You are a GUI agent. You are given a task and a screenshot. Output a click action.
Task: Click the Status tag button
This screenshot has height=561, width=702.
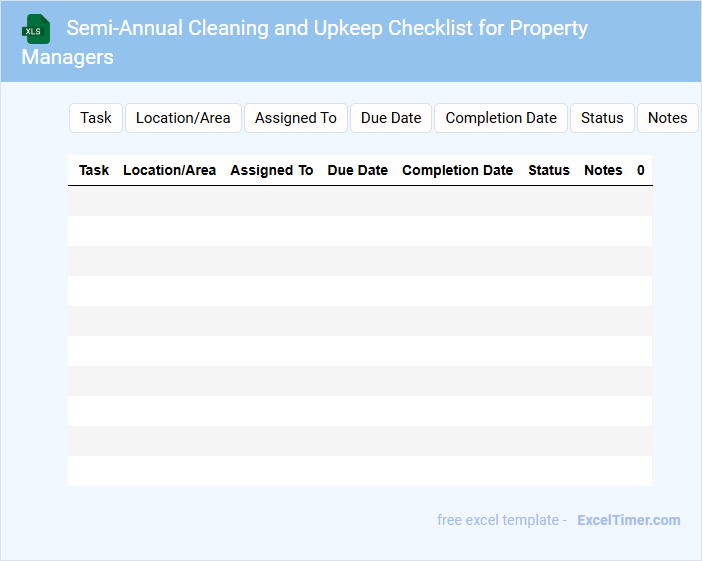pos(602,118)
